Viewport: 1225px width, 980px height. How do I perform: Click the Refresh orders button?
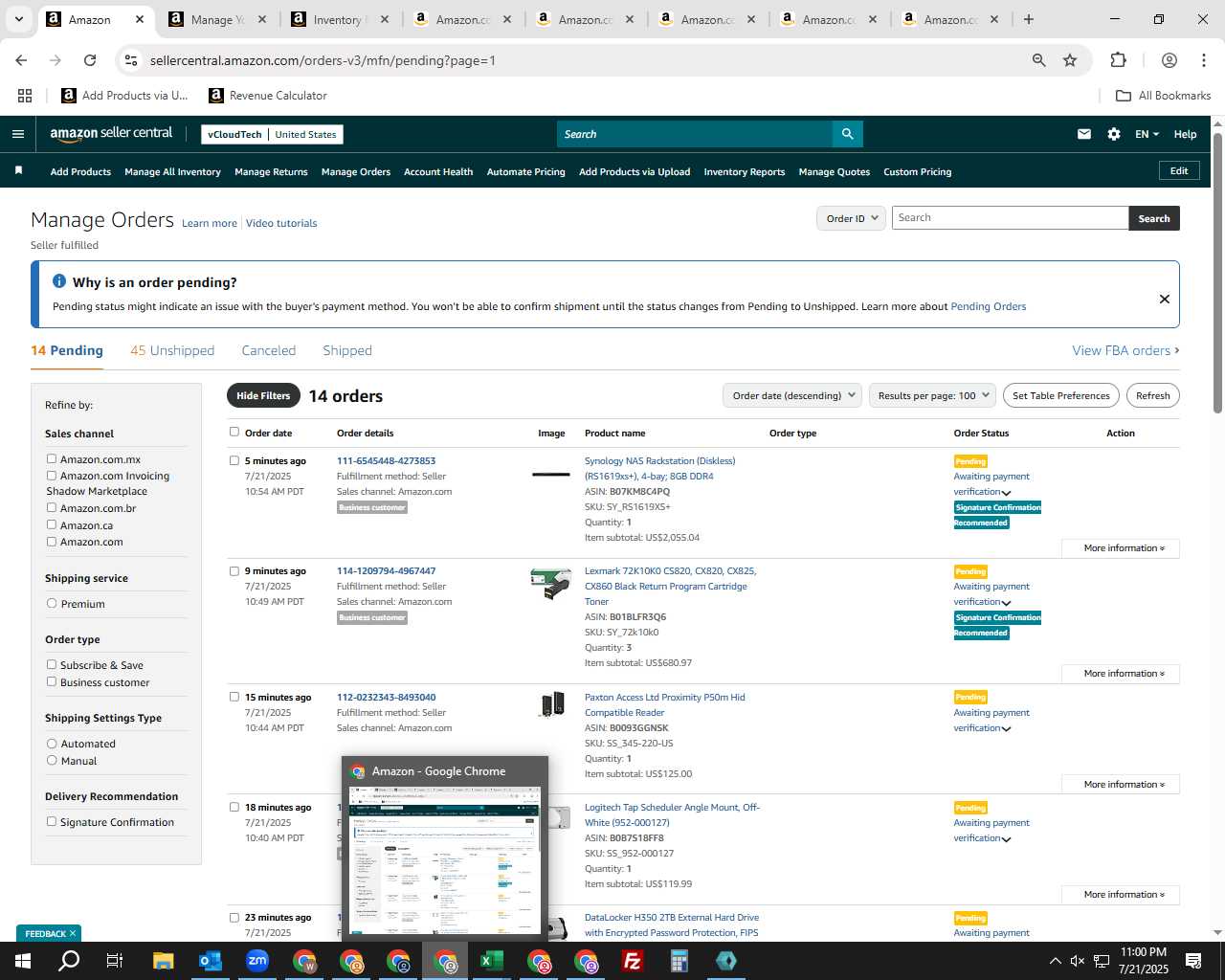pos(1152,395)
